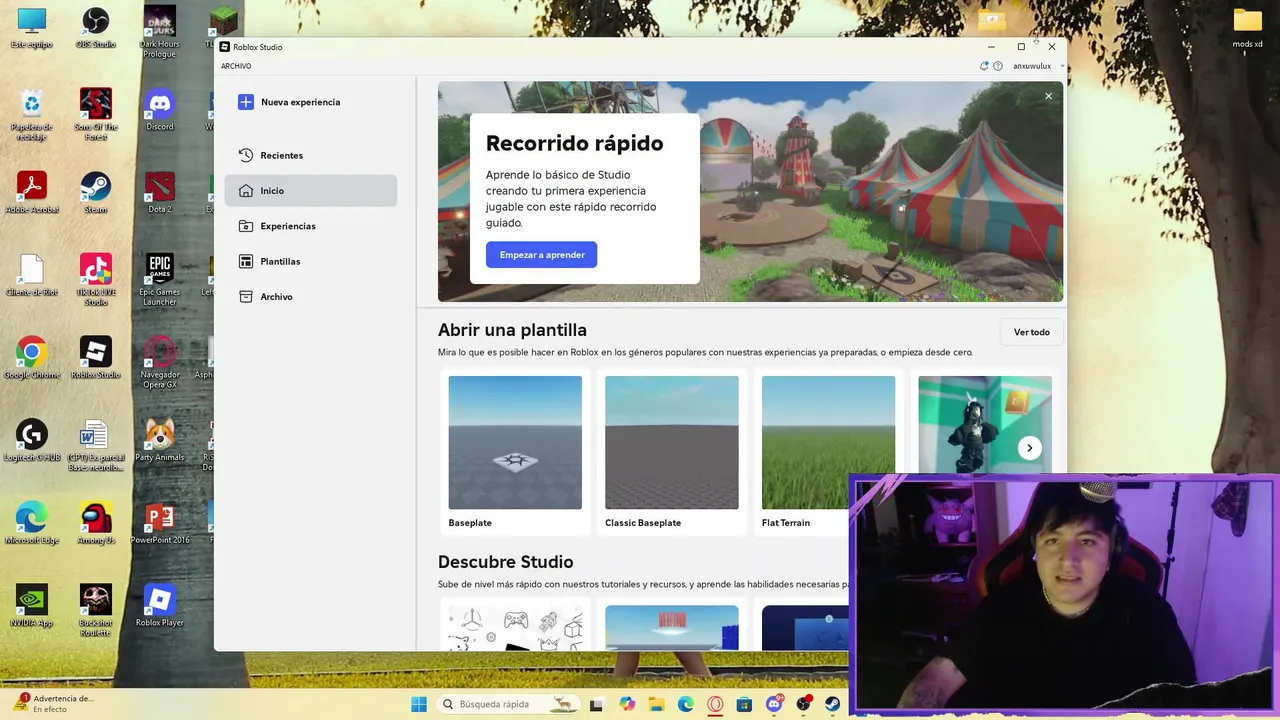The height and width of the screenshot is (720, 1280).
Task: Select the Buckshot Roulette desktop icon
Action: [x=96, y=611]
